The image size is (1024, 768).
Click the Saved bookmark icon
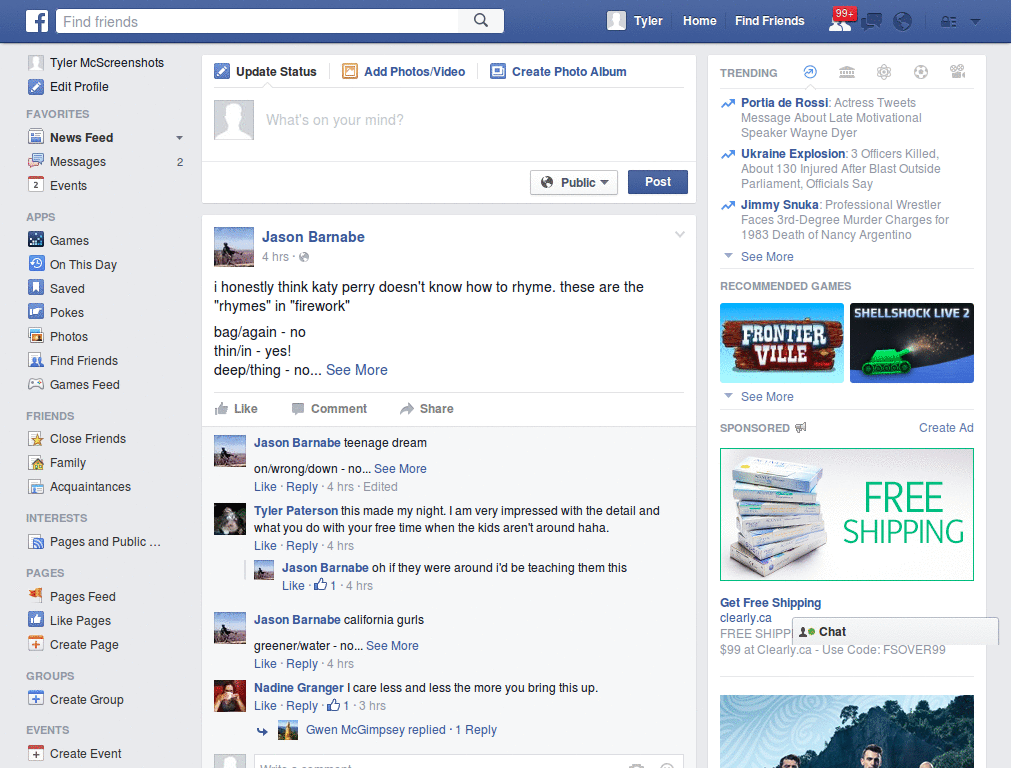tap(36, 288)
